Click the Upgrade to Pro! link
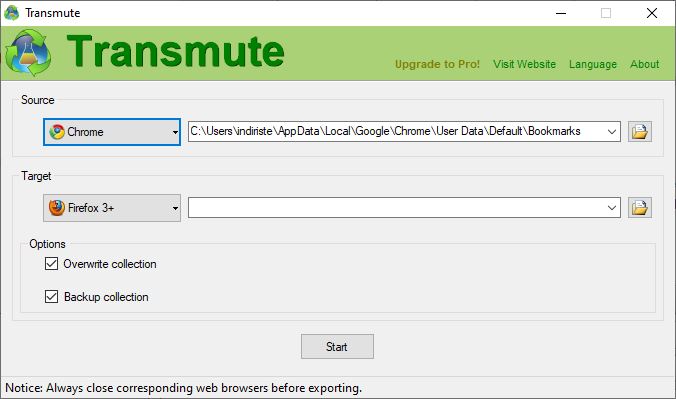Image resolution: width=676 pixels, height=399 pixels. click(x=437, y=64)
